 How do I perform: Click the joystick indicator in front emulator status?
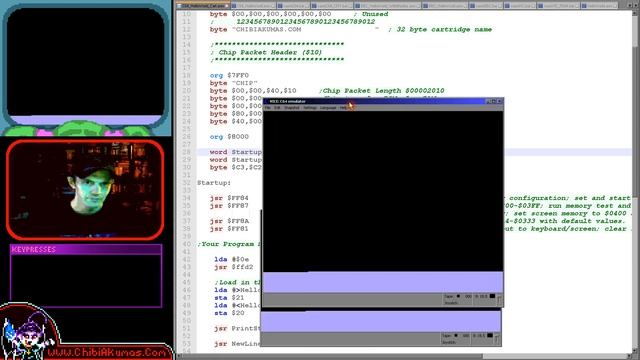click(x=451, y=303)
